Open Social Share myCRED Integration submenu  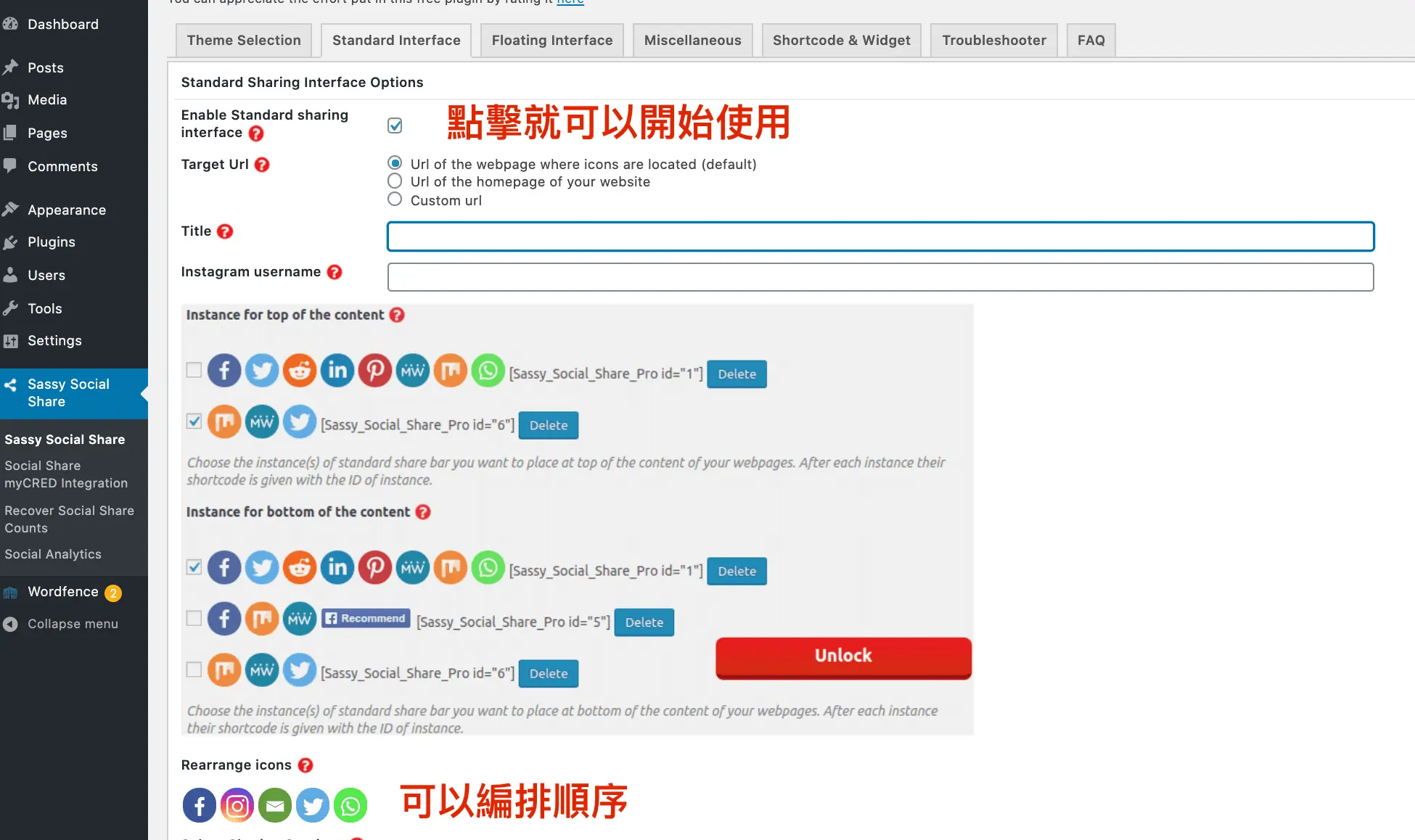pyautogui.click(x=66, y=474)
